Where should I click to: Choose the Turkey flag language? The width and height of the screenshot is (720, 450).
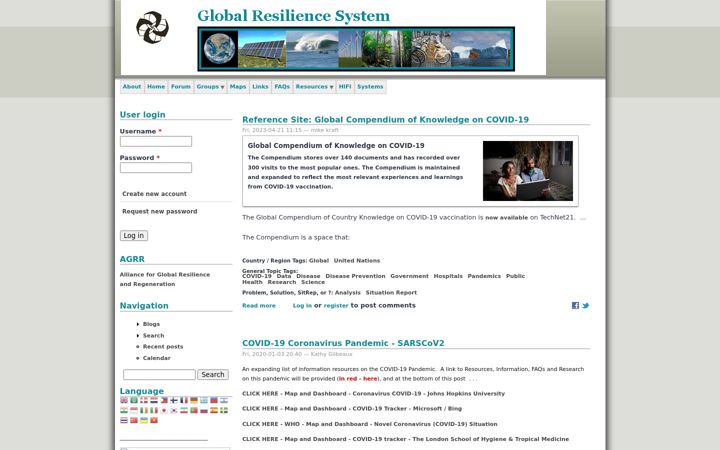click(134, 420)
